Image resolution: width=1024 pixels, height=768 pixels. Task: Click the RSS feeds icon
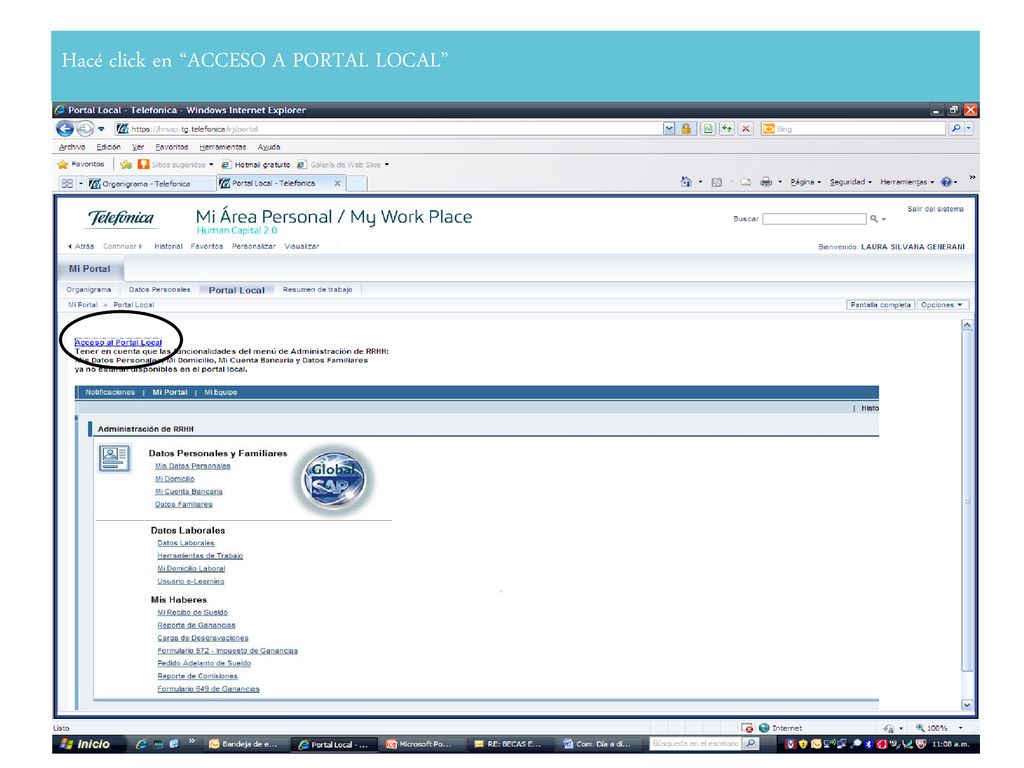[x=716, y=182]
